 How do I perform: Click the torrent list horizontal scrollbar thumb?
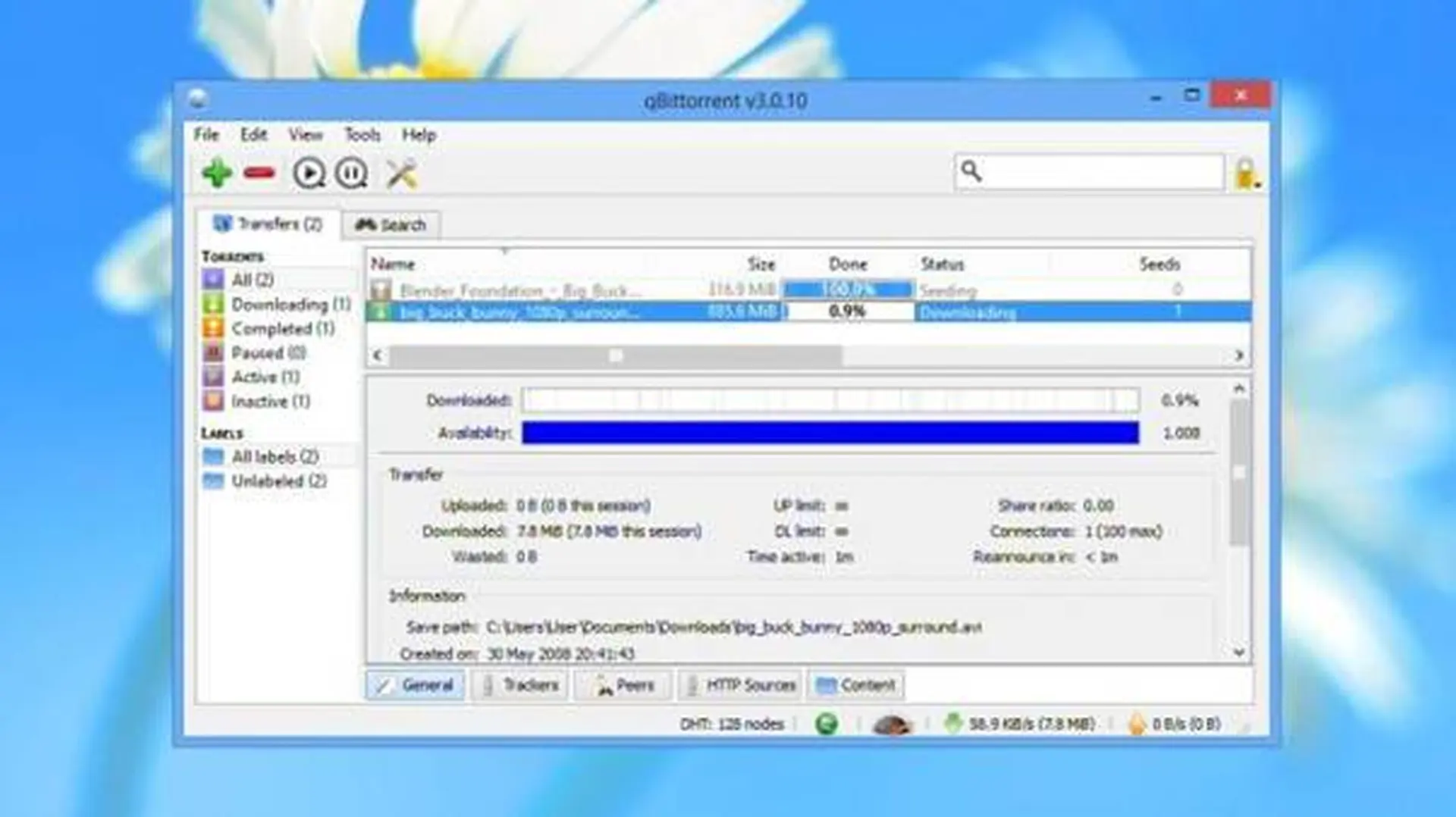(615, 355)
